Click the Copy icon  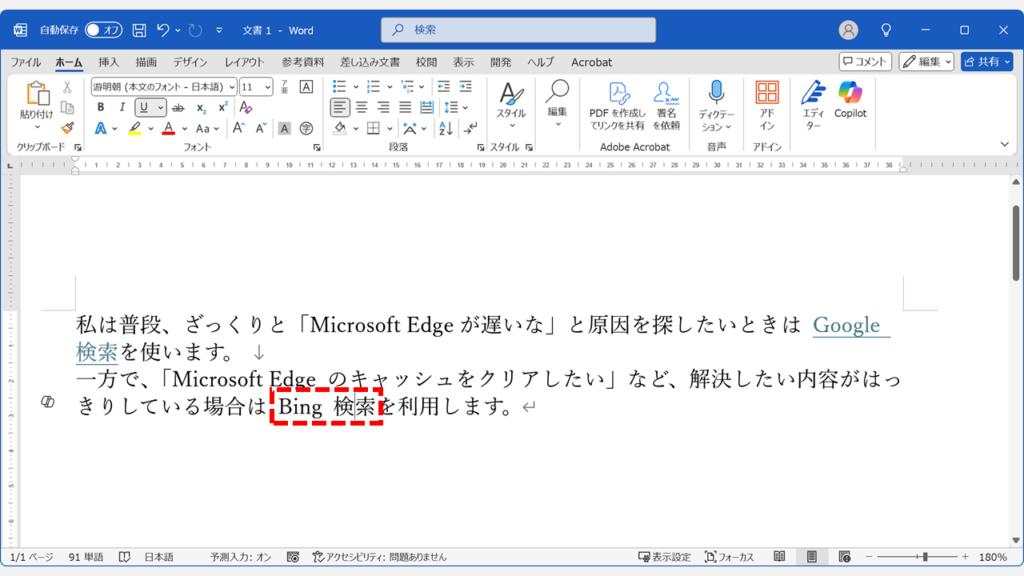coord(67,107)
